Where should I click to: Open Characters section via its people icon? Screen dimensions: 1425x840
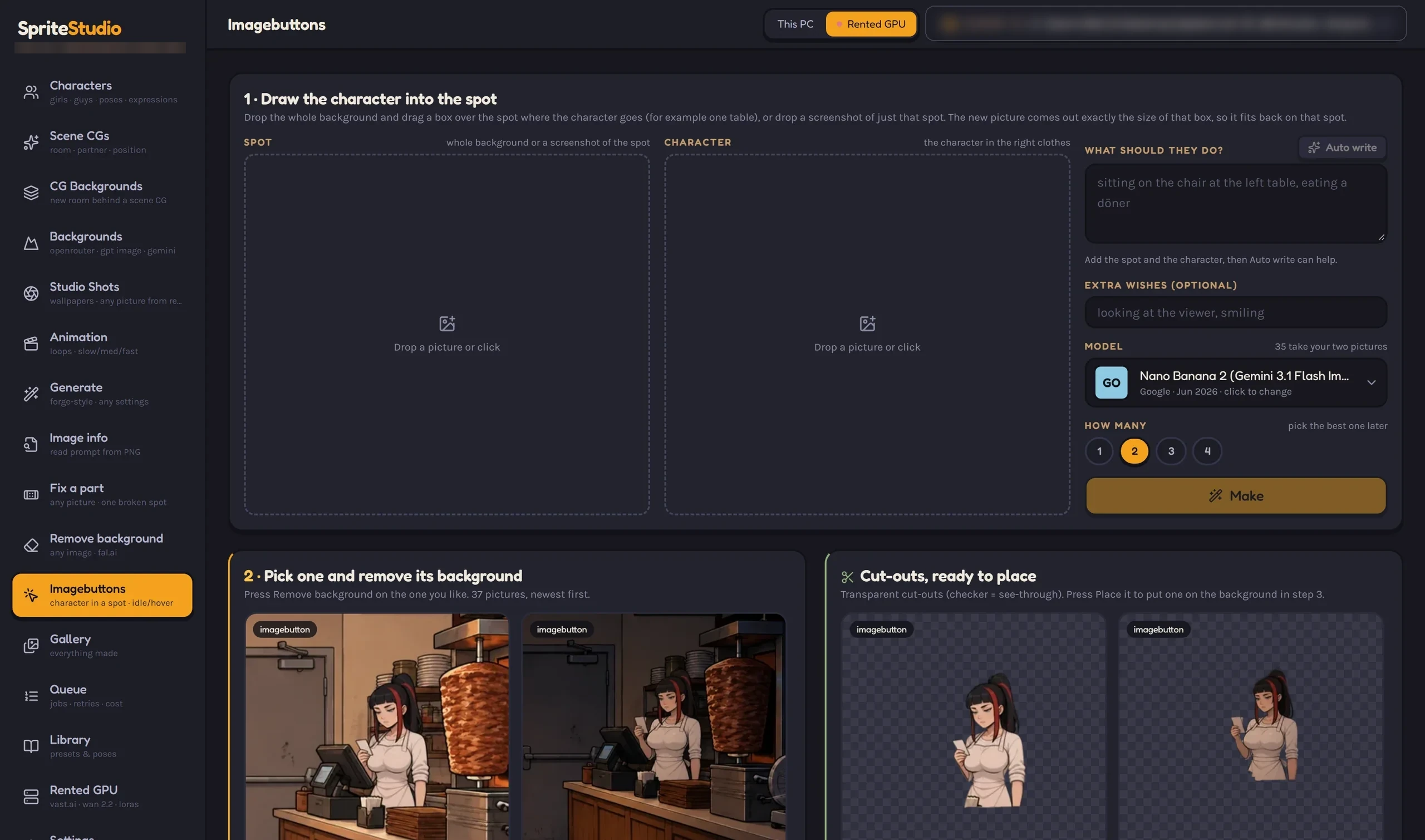click(x=31, y=92)
